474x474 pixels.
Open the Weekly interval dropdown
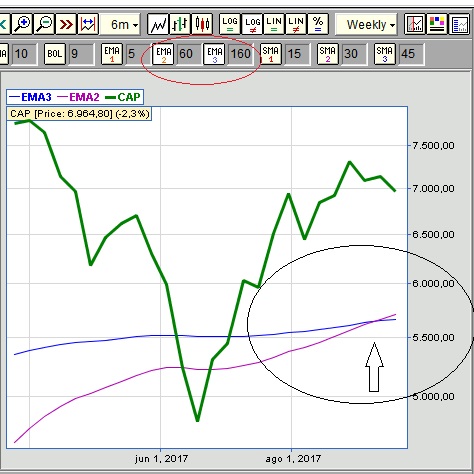[x=366, y=24]
